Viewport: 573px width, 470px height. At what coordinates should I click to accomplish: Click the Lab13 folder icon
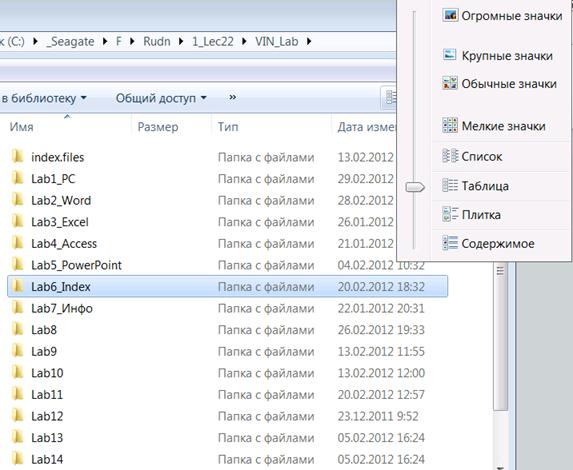coord(17,437)
